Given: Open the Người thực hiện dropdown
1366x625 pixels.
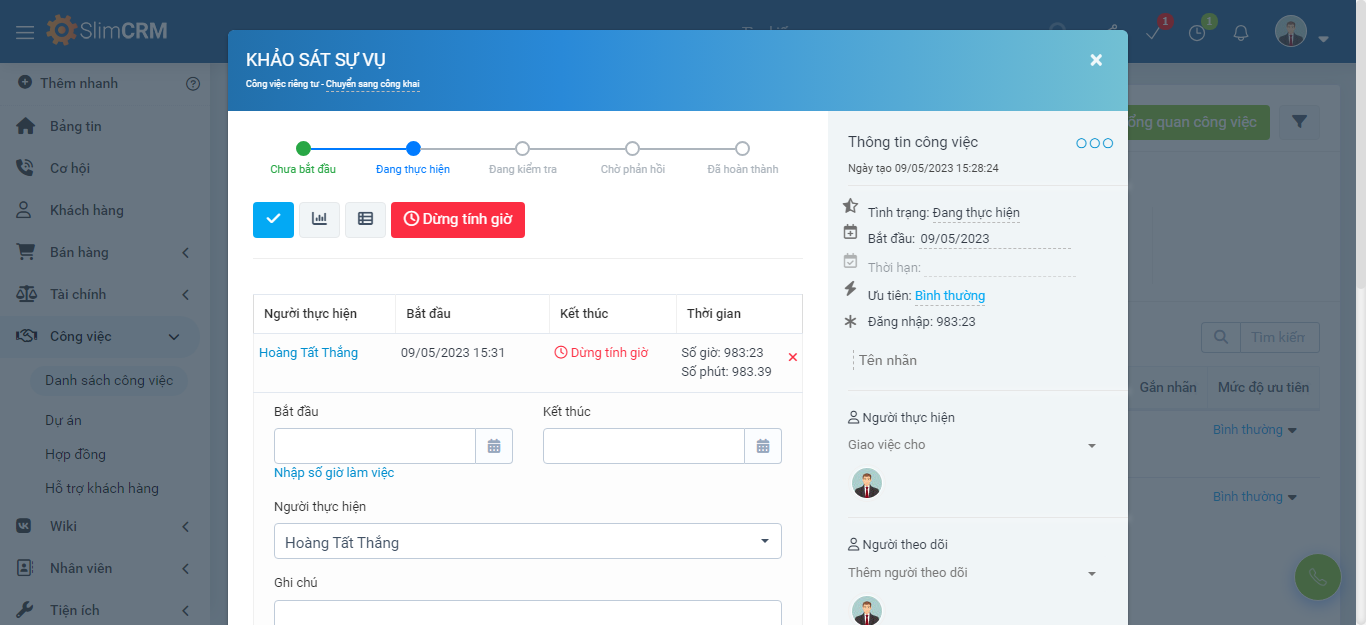Looking at the screenshot, I should click(527, 542).
